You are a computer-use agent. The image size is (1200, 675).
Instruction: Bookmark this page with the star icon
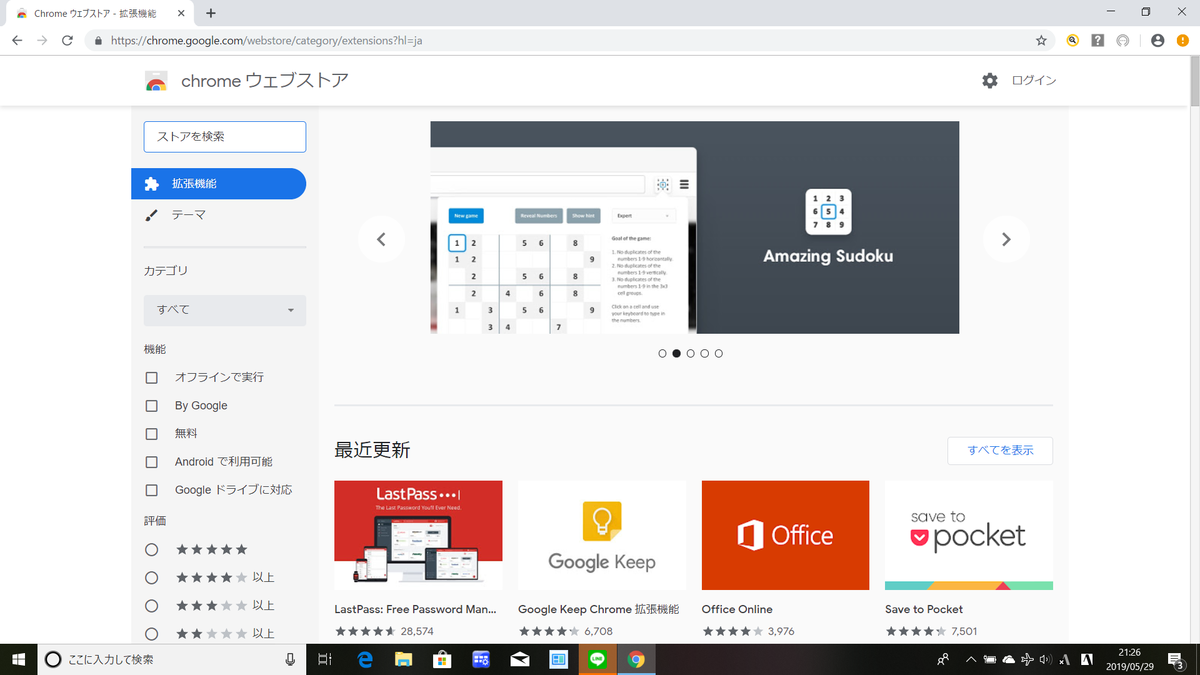(1041, 41)
